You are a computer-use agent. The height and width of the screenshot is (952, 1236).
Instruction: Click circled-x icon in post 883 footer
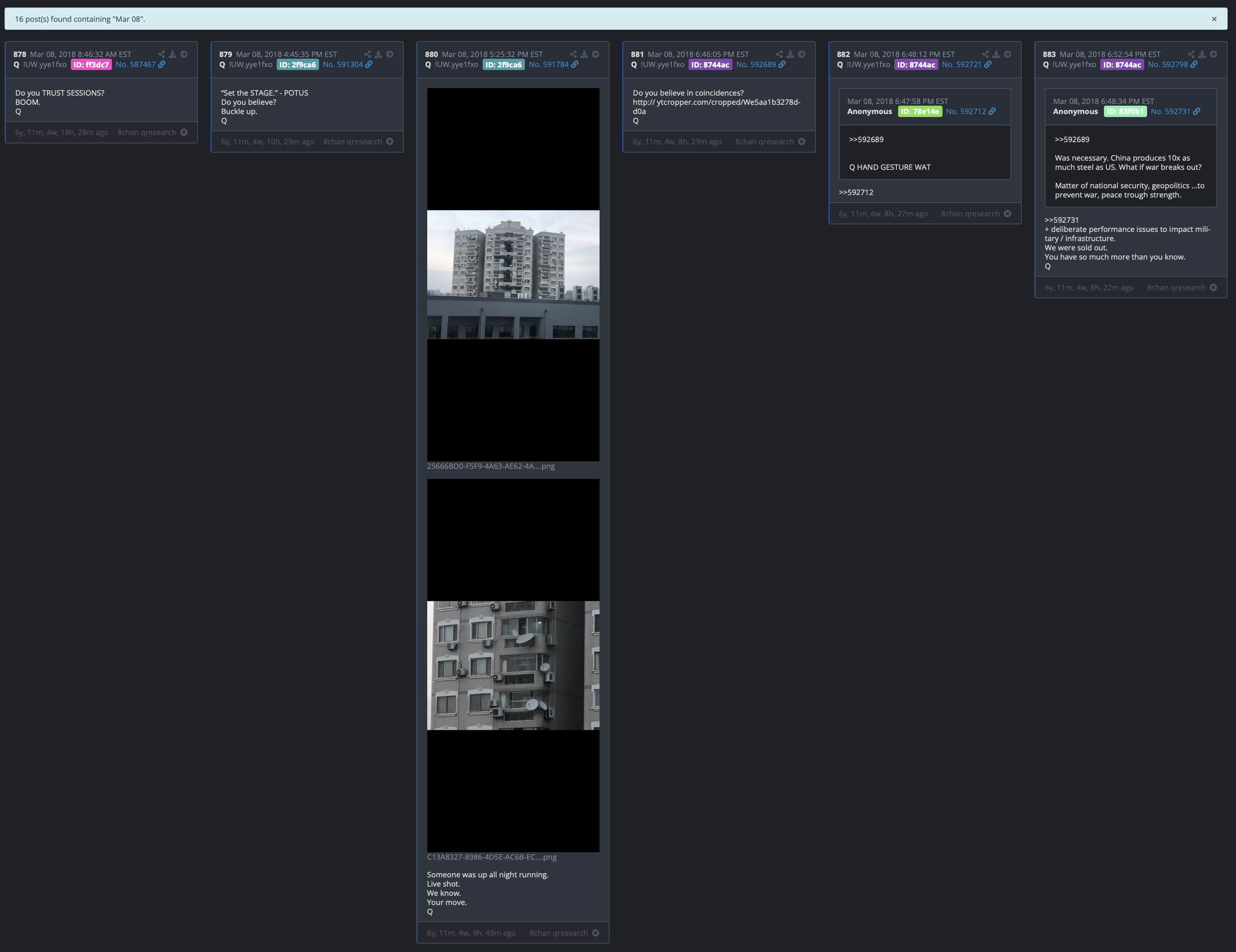click(x=1214, y=288)
